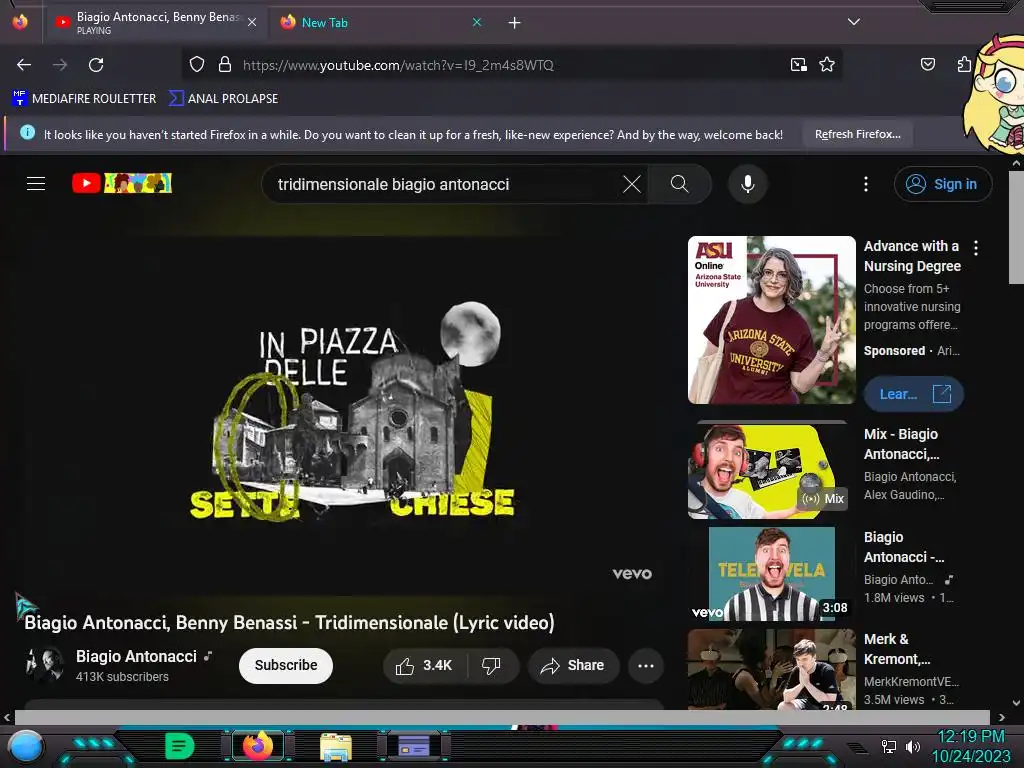Bookmark this page with the star icon
Screen dimensions: 1024x768
pos(827,64)
